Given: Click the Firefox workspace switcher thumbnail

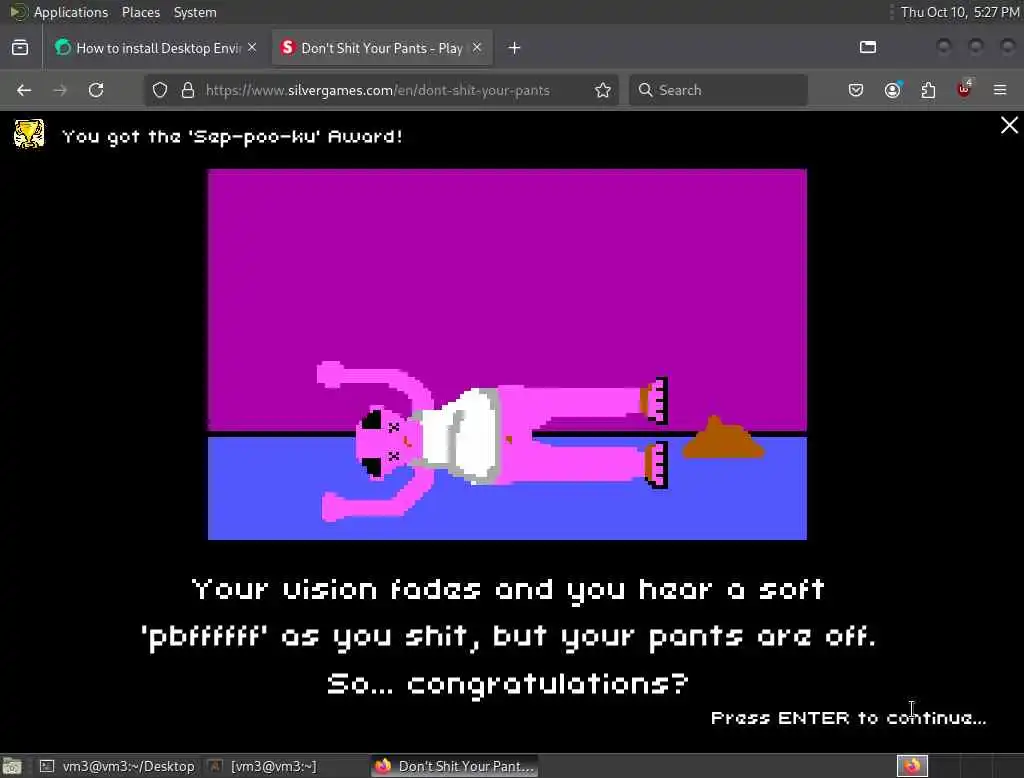Looking at the screenshot, I should coord(912,766).
